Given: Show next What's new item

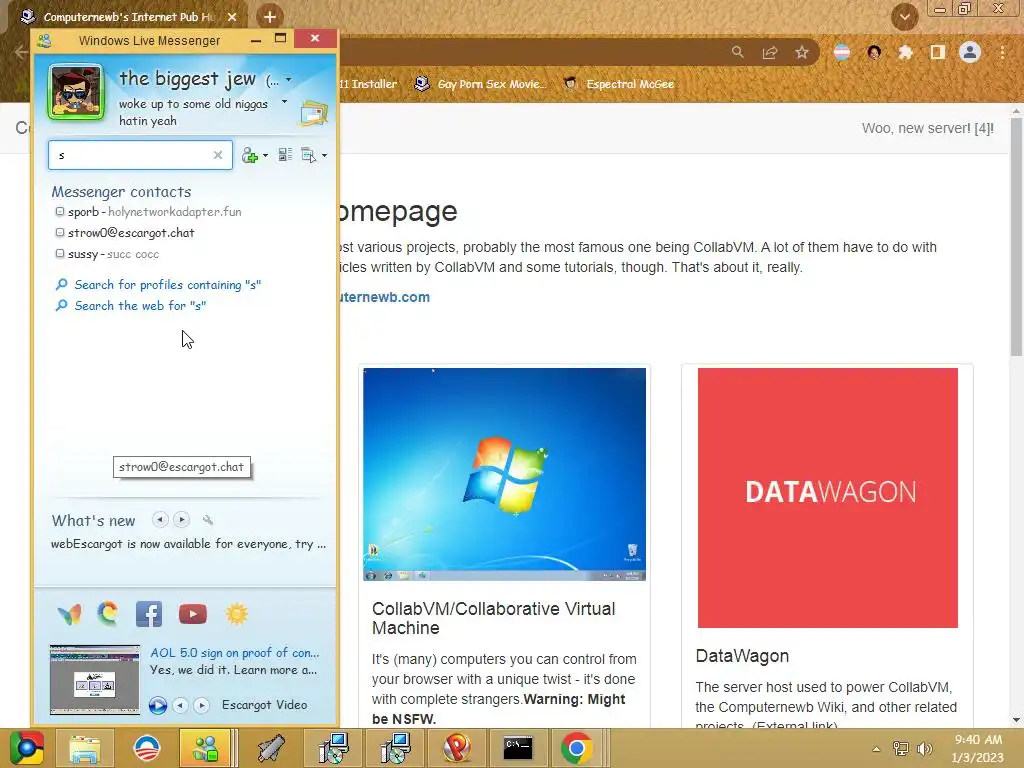Looking at the screenshot, I should pyautogui.click(x=182, y=520).
